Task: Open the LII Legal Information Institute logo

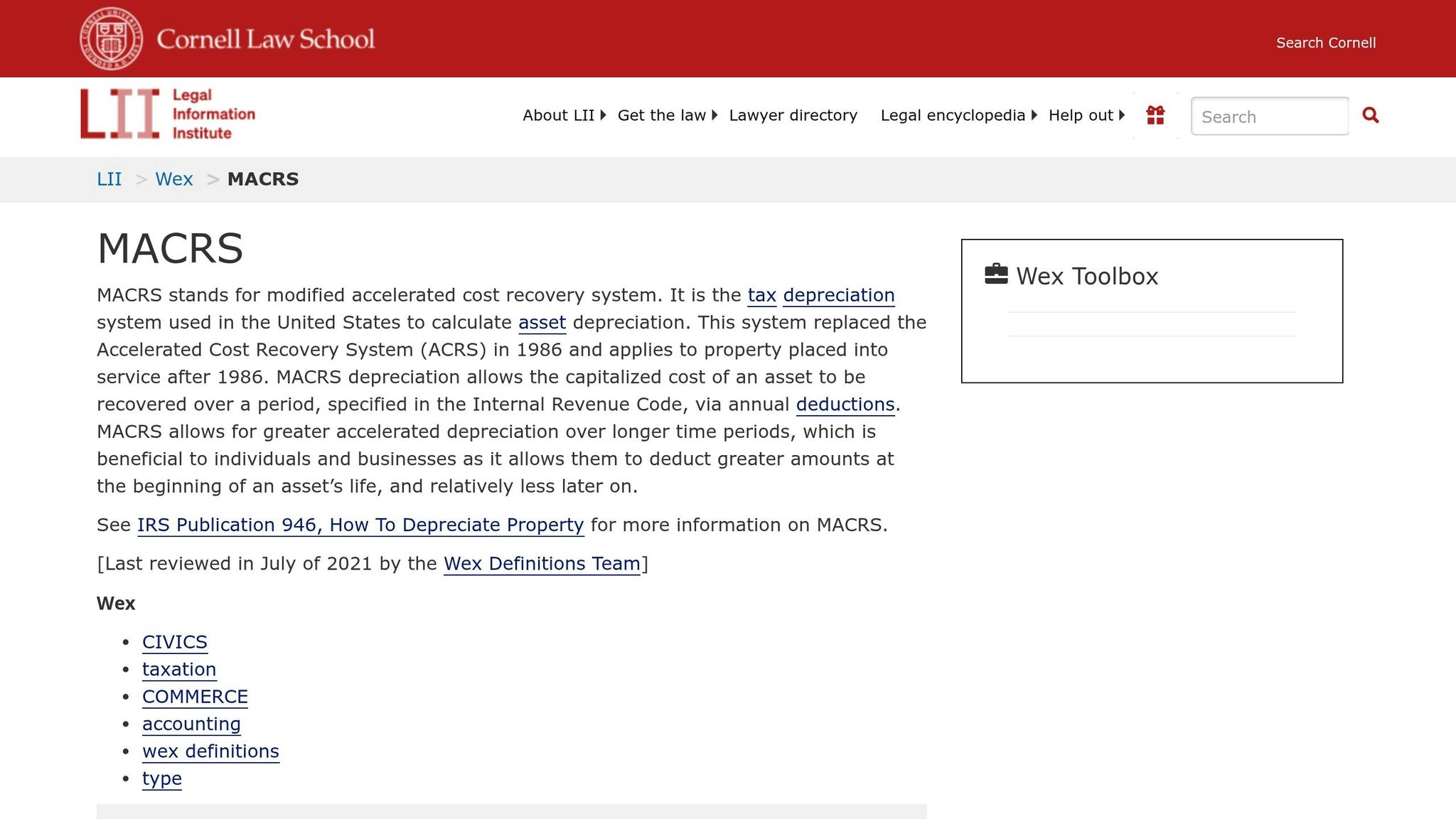Action: point(168,114)
